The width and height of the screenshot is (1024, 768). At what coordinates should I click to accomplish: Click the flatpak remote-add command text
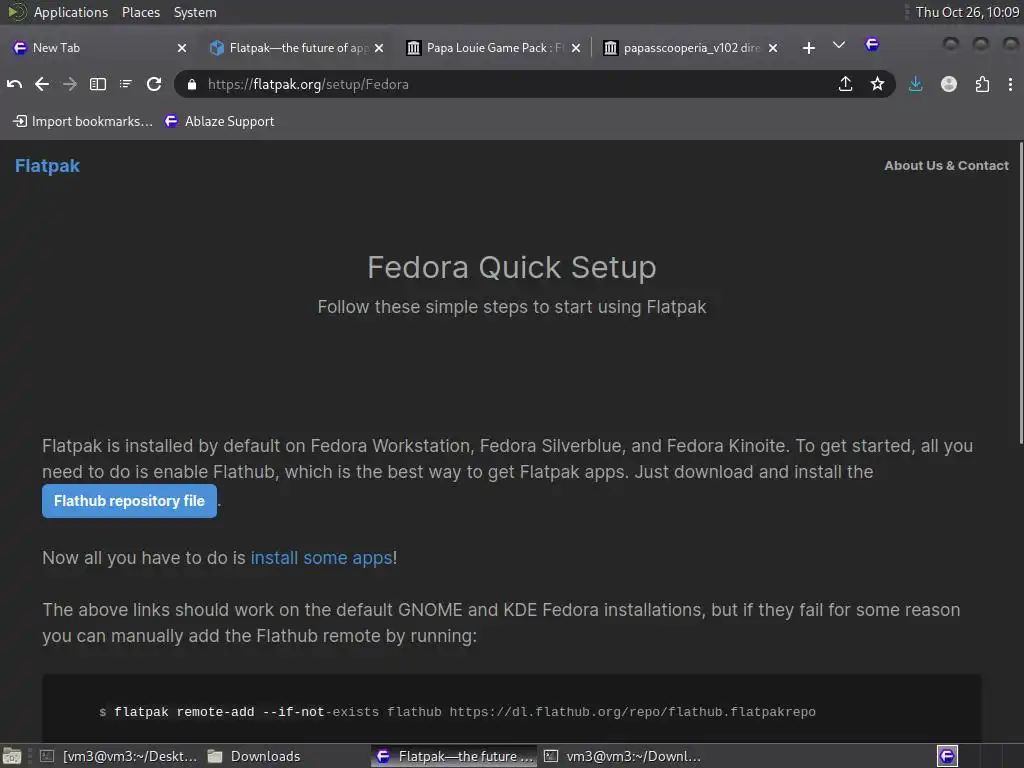465,712
